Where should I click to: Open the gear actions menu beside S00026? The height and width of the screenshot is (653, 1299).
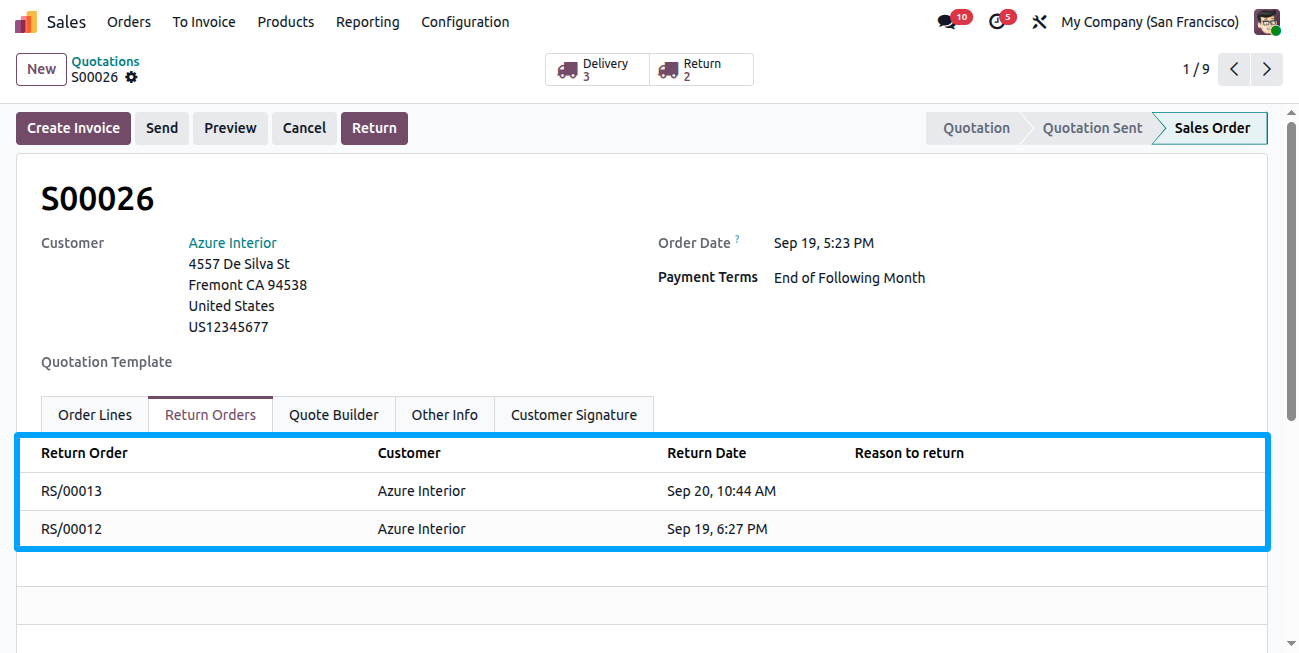pyautogui.click(x=131, y=77)
